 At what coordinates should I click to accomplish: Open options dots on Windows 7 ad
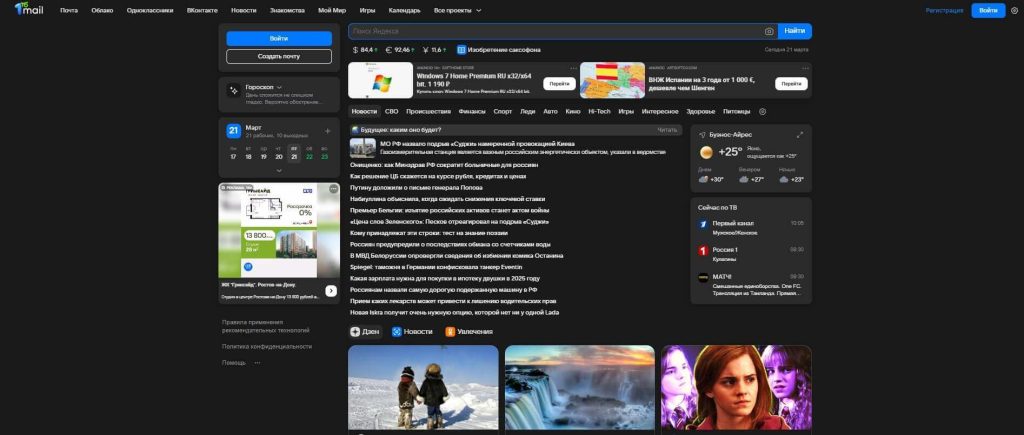[x=573, y=68]
